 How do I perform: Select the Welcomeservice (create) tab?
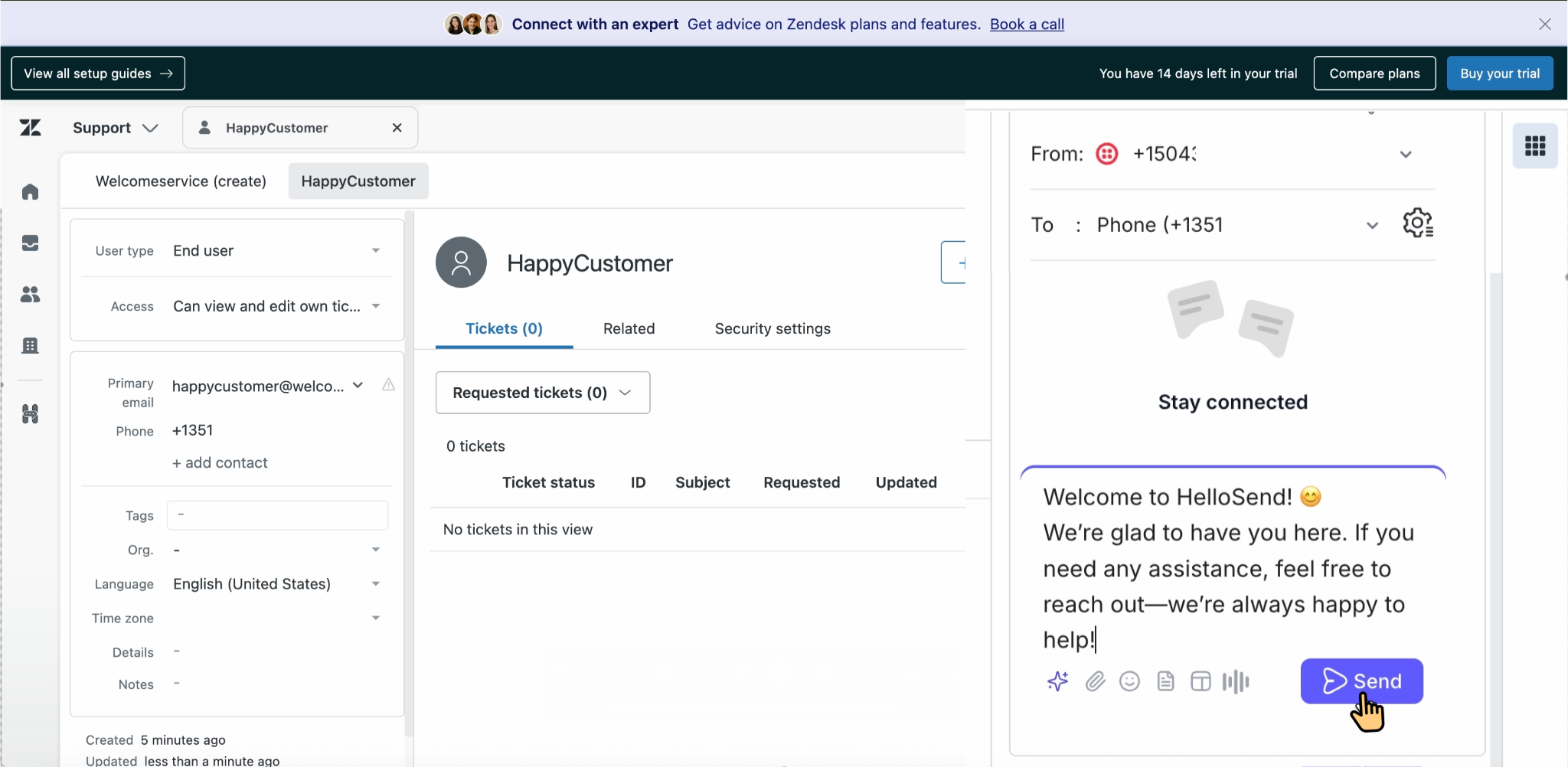[181, 181]
